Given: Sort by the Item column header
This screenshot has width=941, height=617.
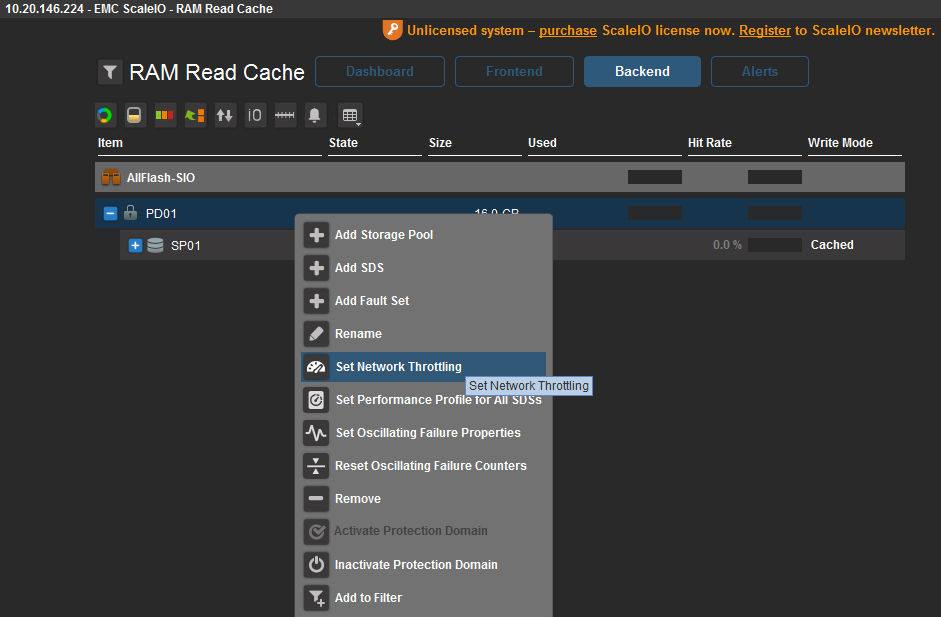Looking at the screenshot, I should click(x=110, y=143).
